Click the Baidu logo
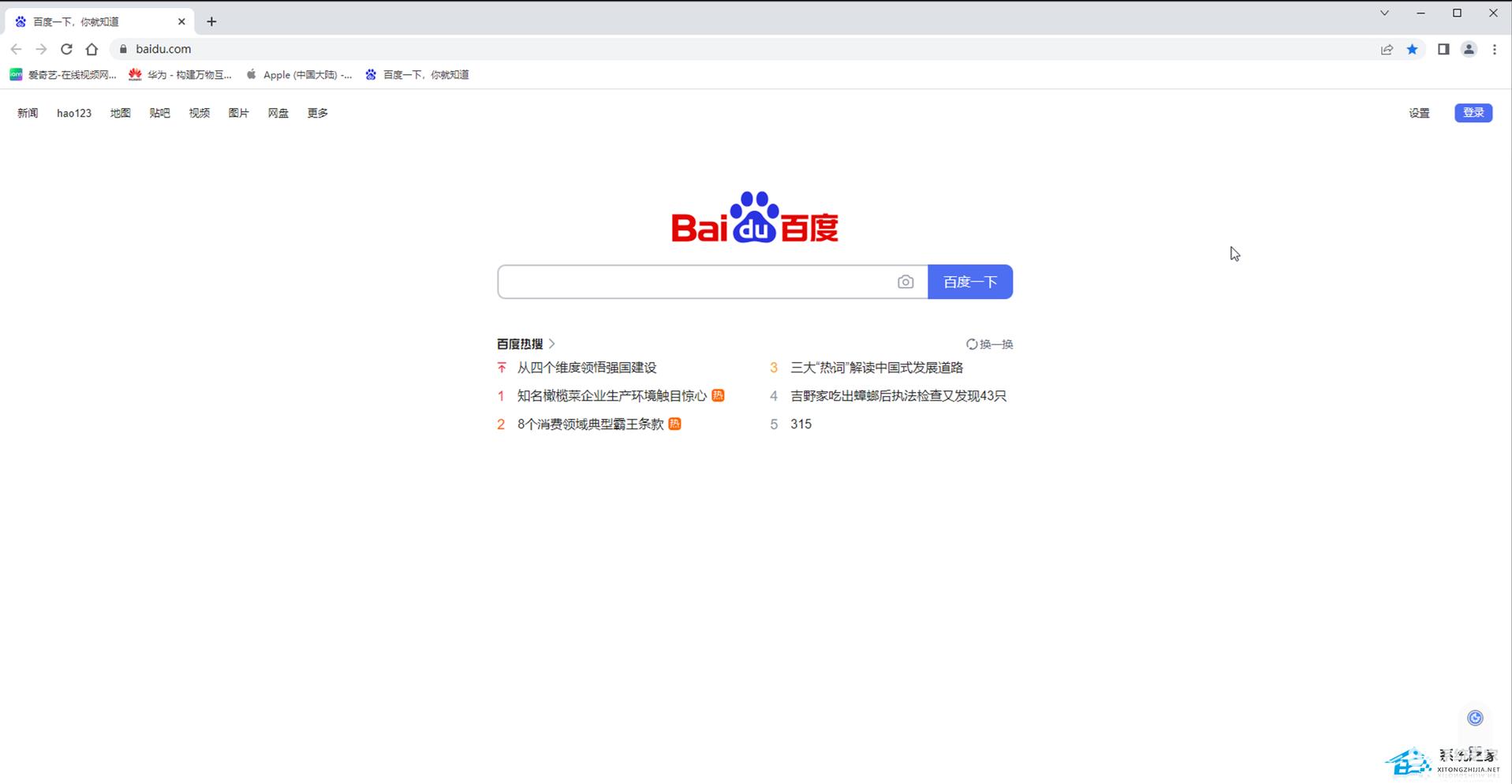The width and height of the screenshot is (1512, 784). pos(755,217)
